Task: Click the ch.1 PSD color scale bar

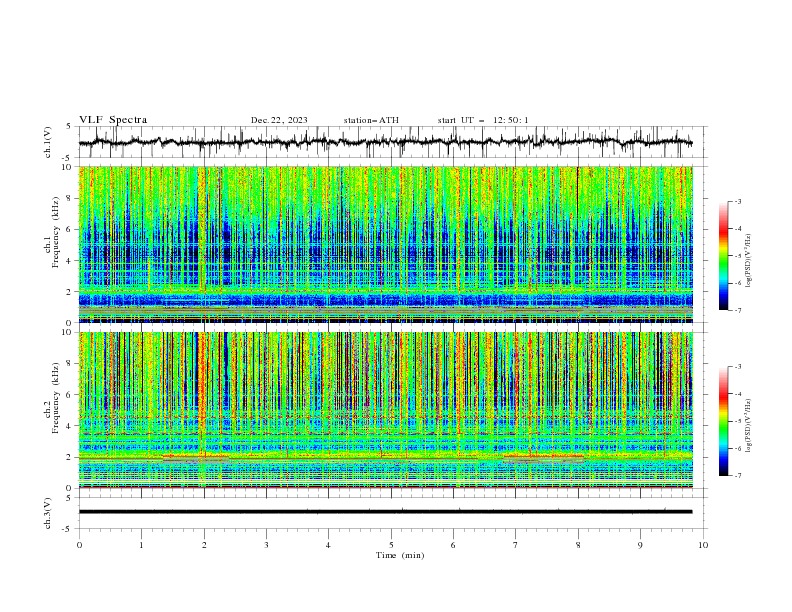Action: [723, 256]
